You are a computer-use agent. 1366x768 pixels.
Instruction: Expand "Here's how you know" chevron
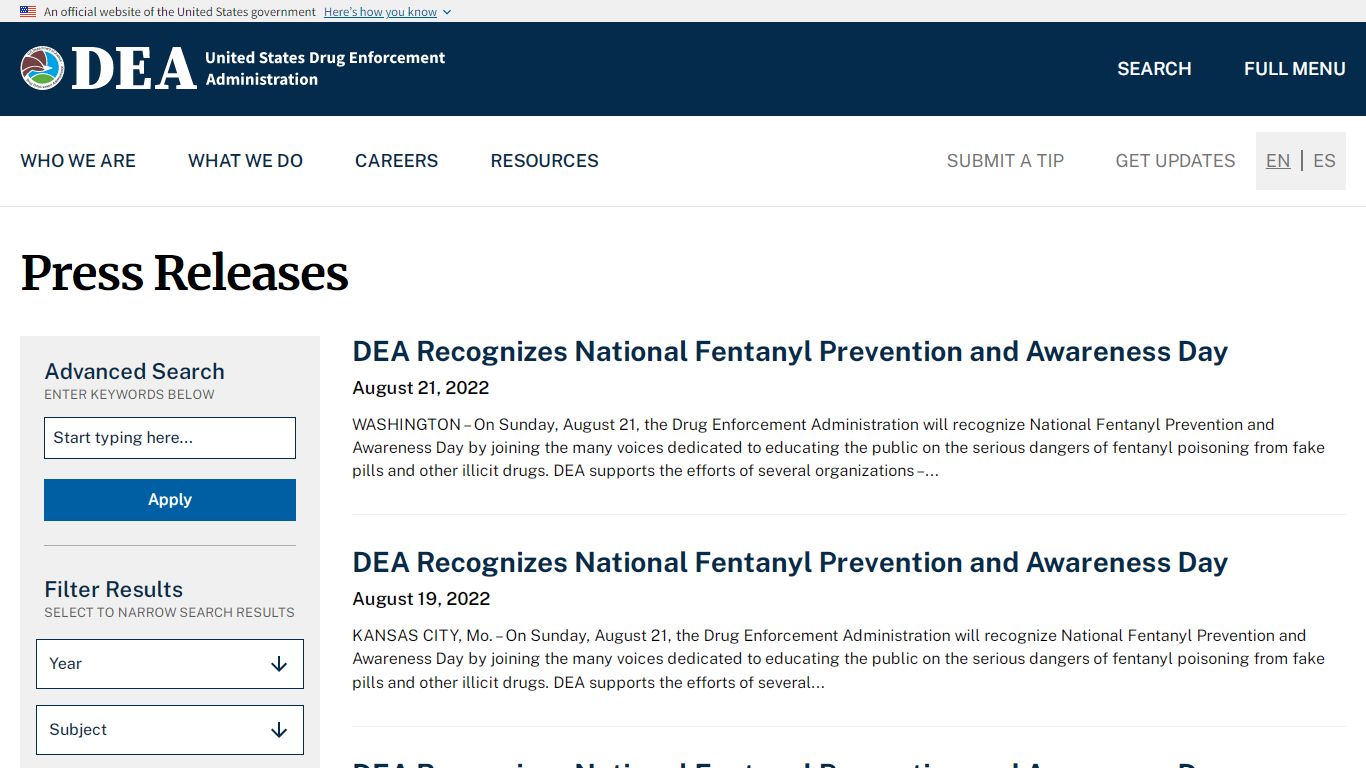point(447,12)
